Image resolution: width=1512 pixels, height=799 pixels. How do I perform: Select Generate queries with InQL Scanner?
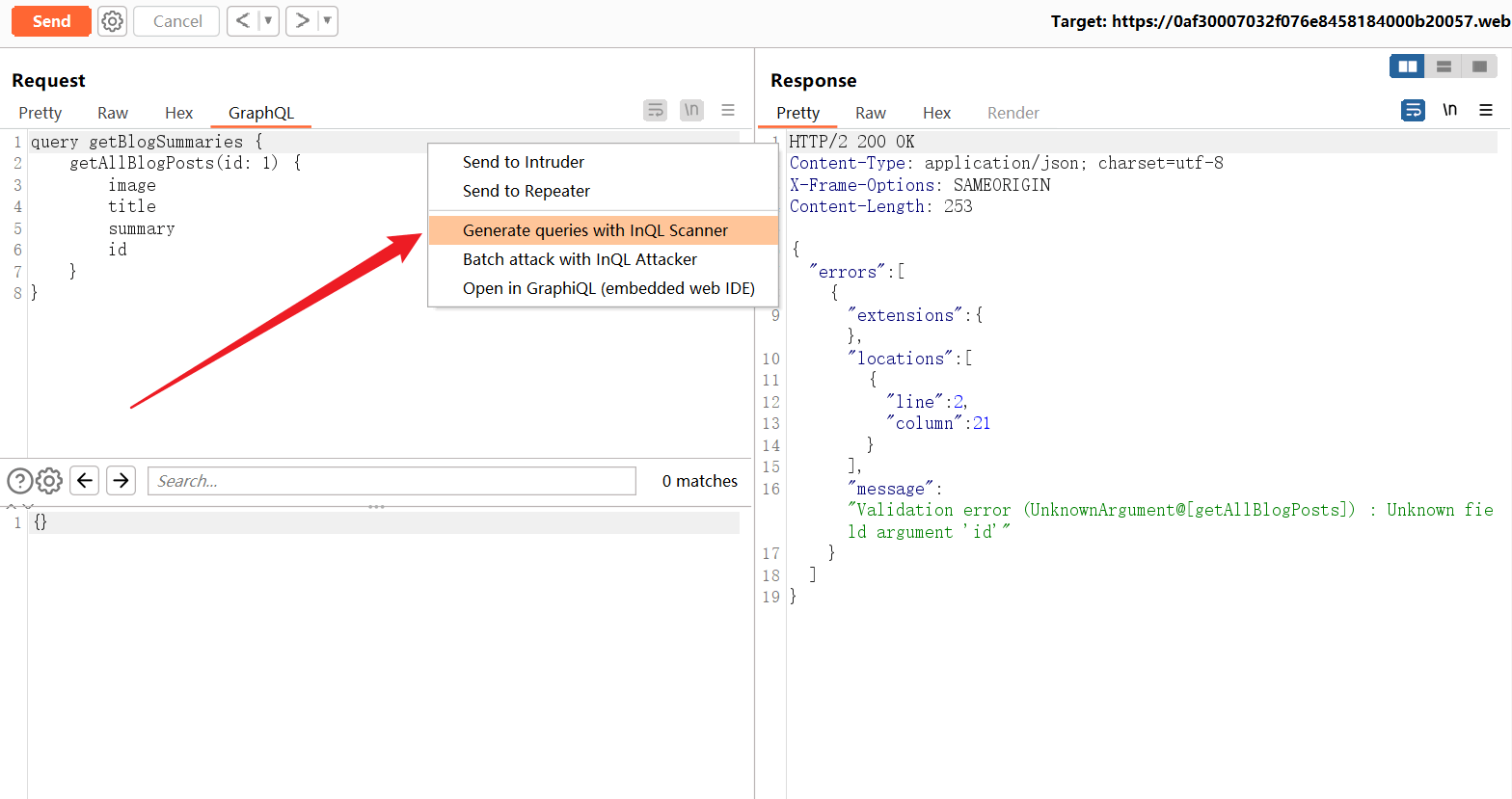(595, 230)
